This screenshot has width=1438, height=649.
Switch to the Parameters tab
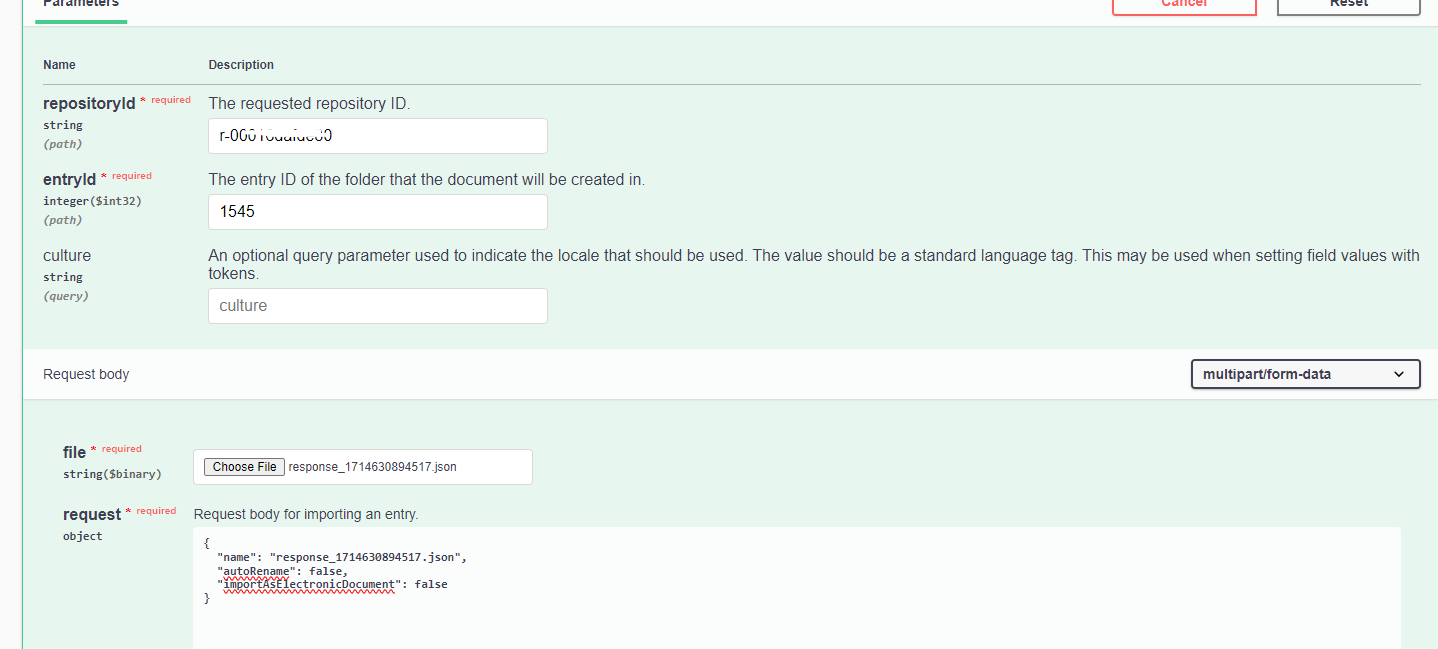(81, 5)
